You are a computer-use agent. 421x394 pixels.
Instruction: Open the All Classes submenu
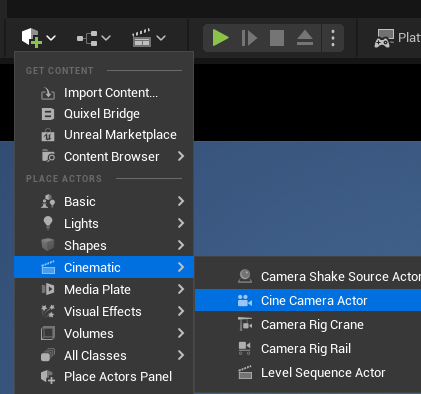pos(104,355)
